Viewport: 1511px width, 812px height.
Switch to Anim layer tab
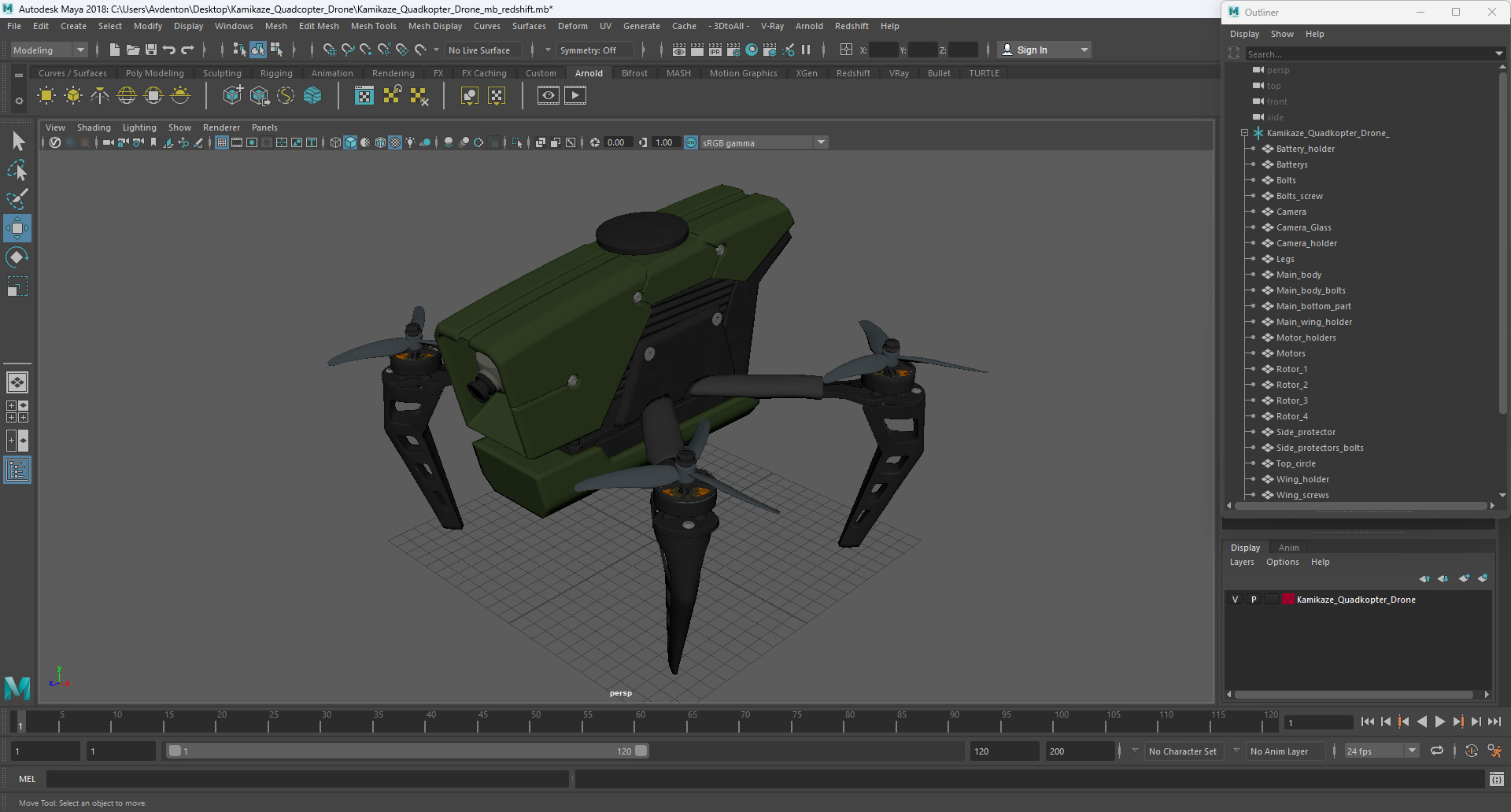coord(1289,548)
